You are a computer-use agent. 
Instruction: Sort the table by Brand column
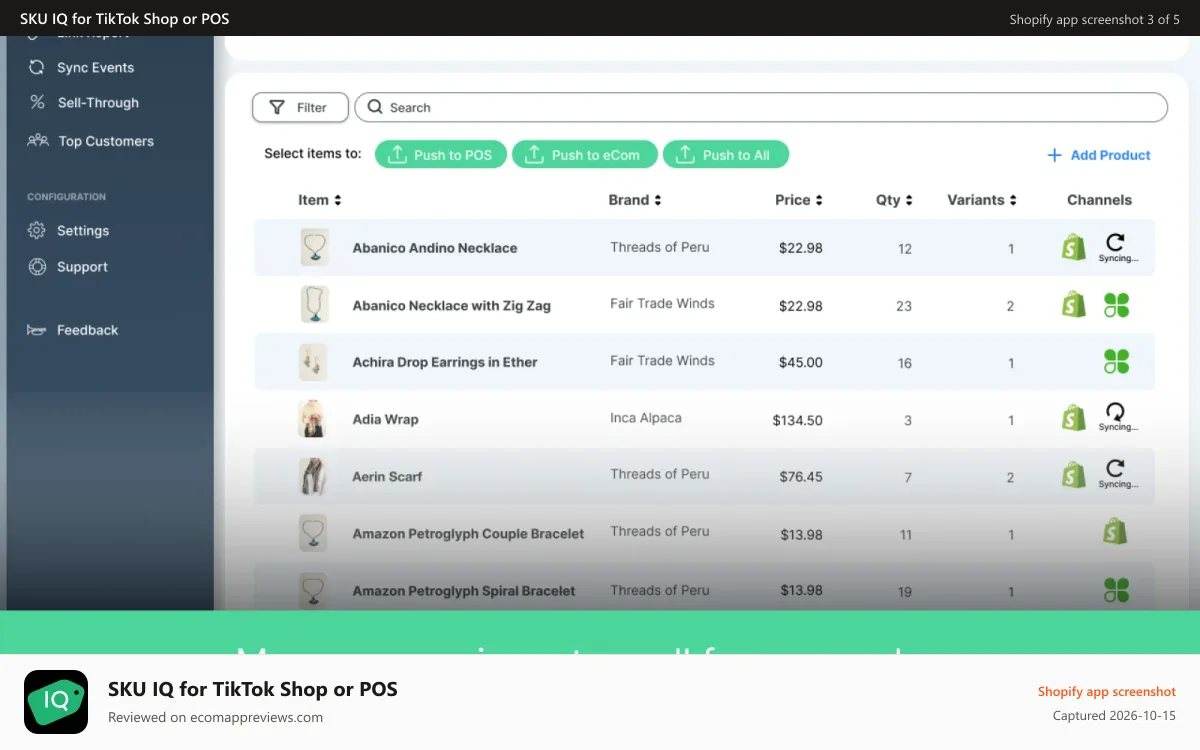[635, 200]
